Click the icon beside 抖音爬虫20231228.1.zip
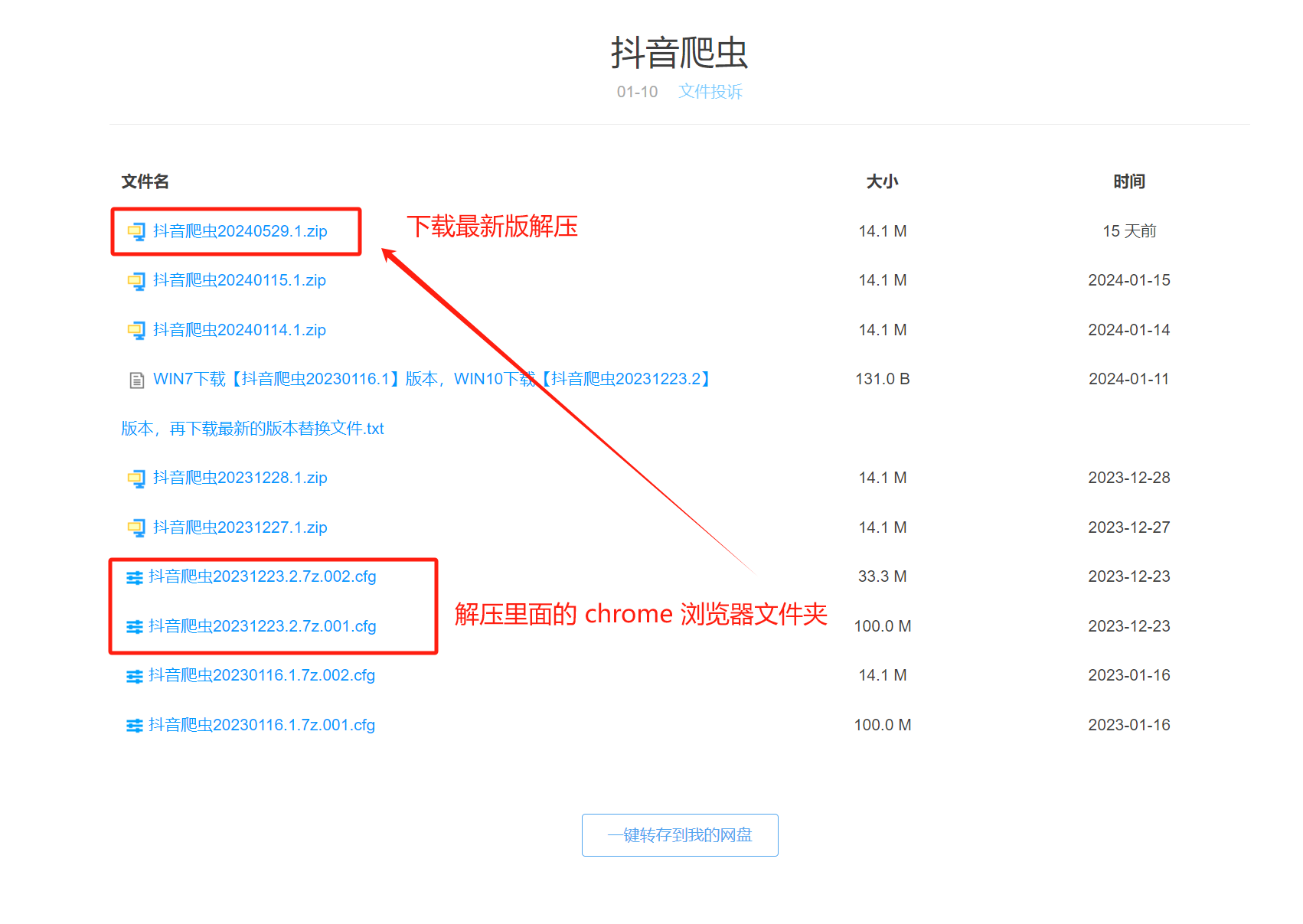This screenshot has width=1303, height=924. point(136,478)
